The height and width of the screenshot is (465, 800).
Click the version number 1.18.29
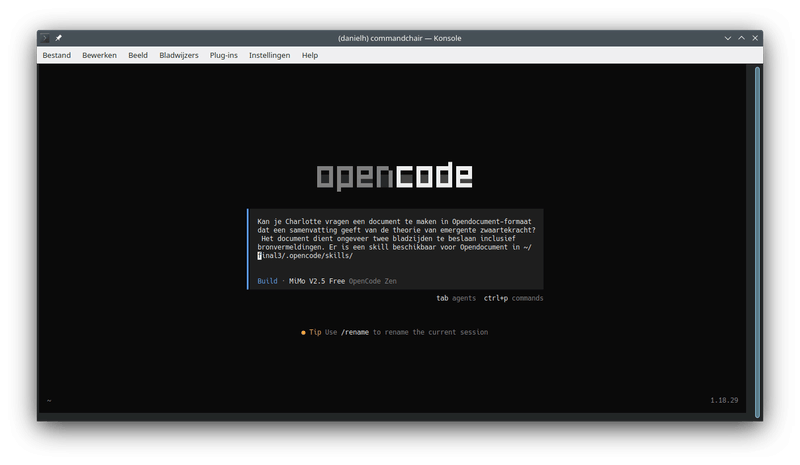tap(724, 400)
